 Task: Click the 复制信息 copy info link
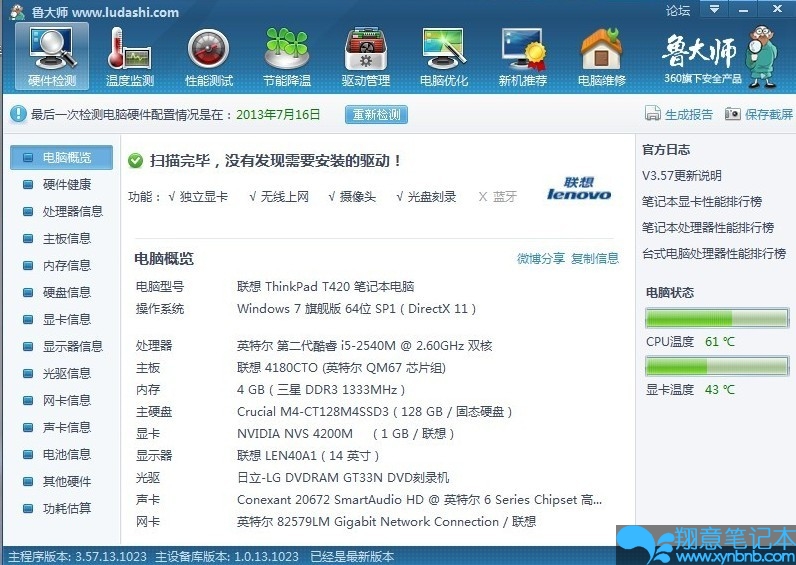(595, 258)
